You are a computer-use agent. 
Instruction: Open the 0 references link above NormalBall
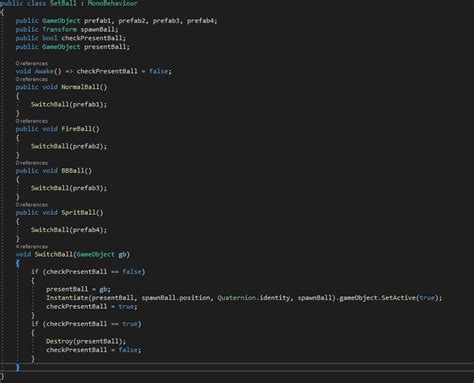32,79
